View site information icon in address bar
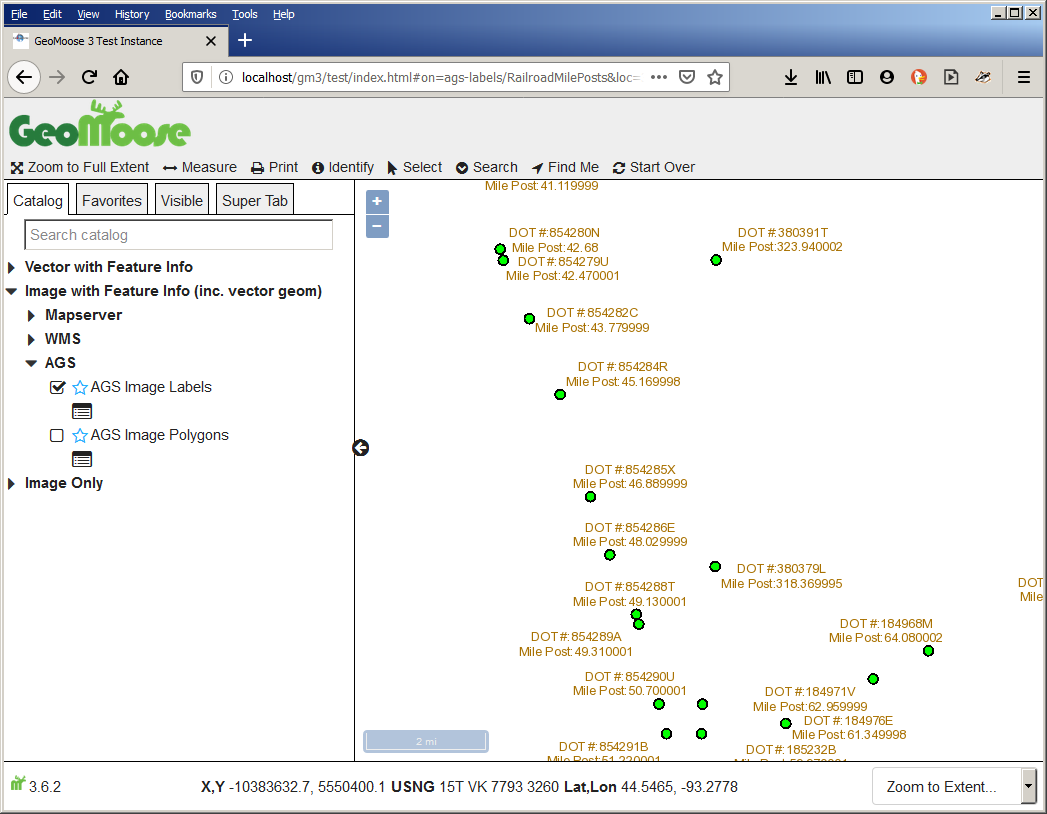Viewport: 1047px width, 814px height. tap(226, 77)
